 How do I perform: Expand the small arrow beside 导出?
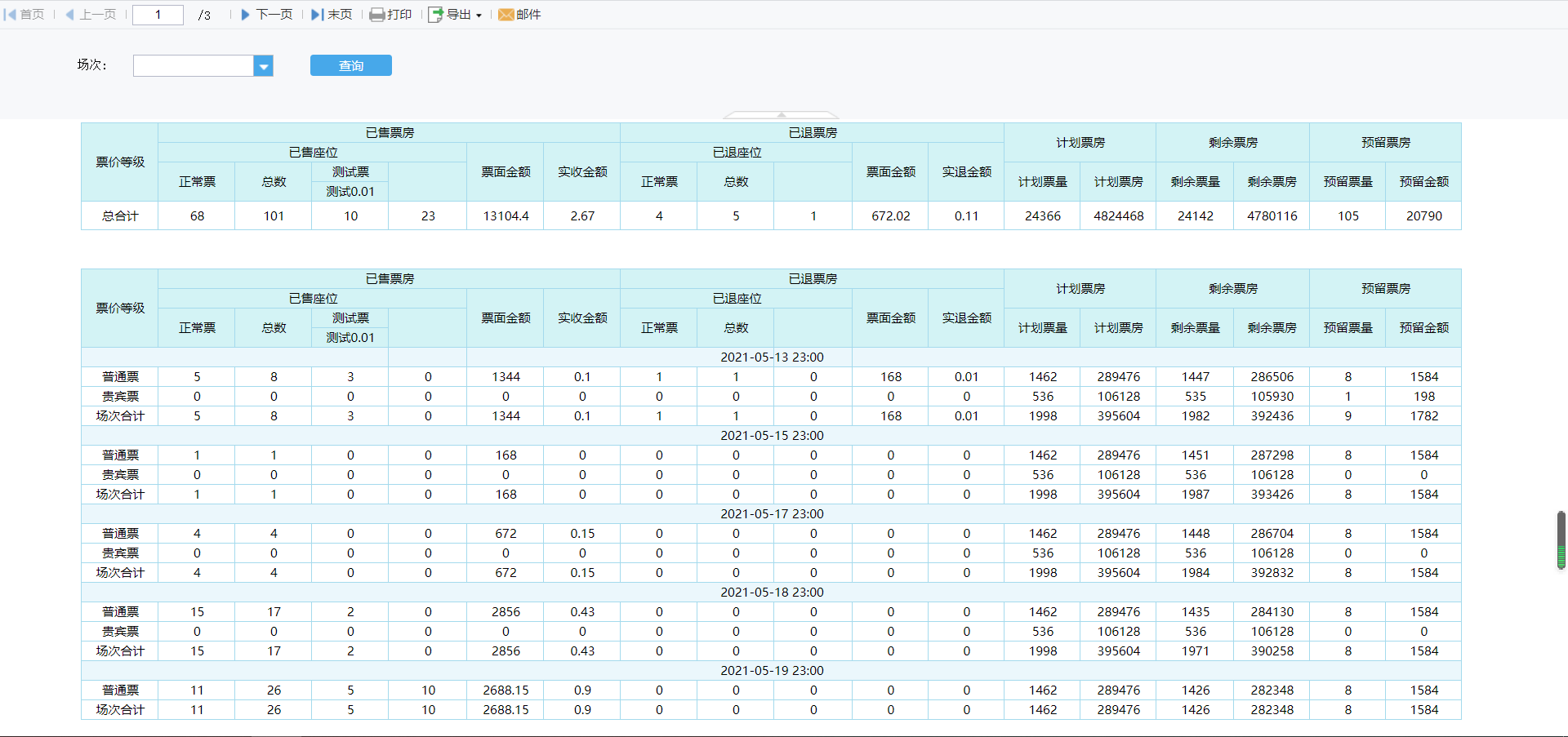(479, 16)
